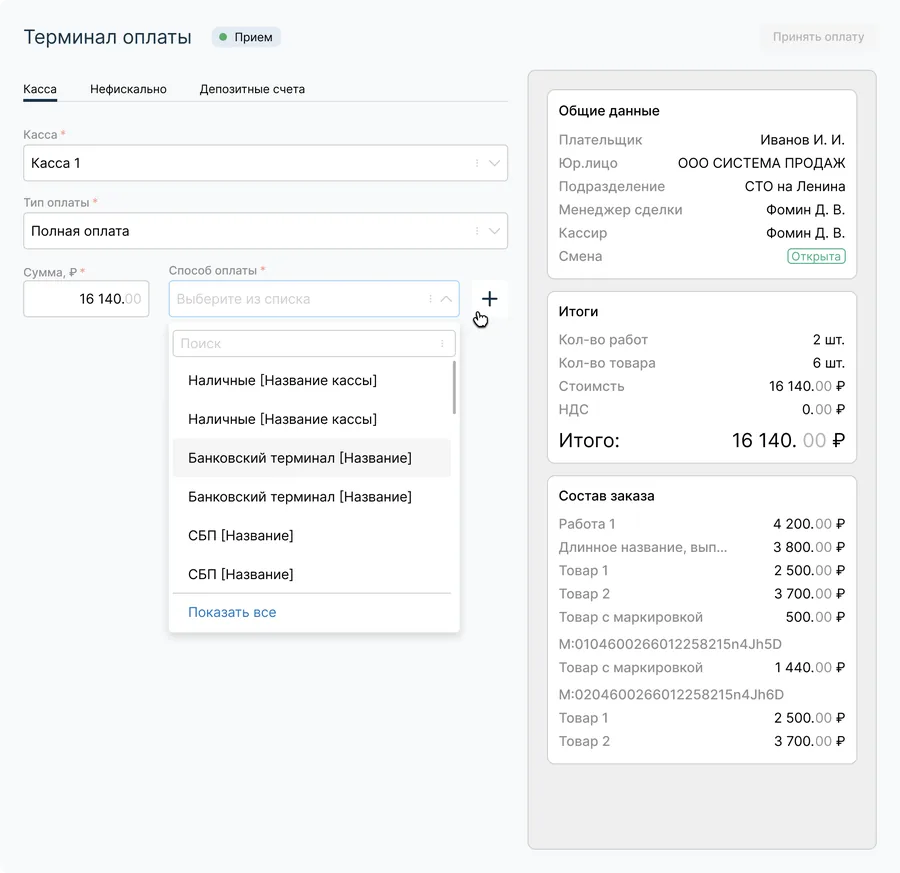900x873 pixels.
Task: Click the Прием status badge
Action: pyautogui.click(x=246, y=37)
